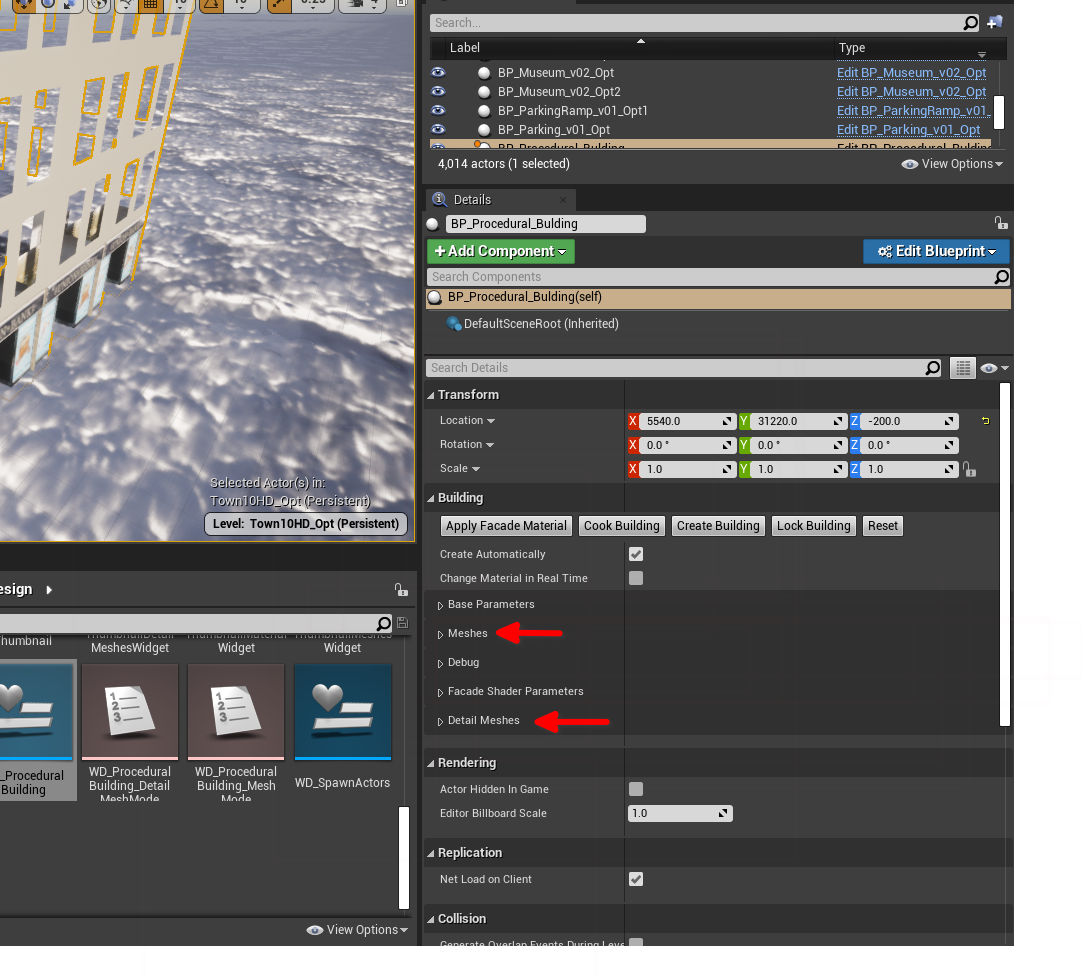Open the Add Component dropdown
Viewport: 1082px width, 977px height.
(501, 251)
